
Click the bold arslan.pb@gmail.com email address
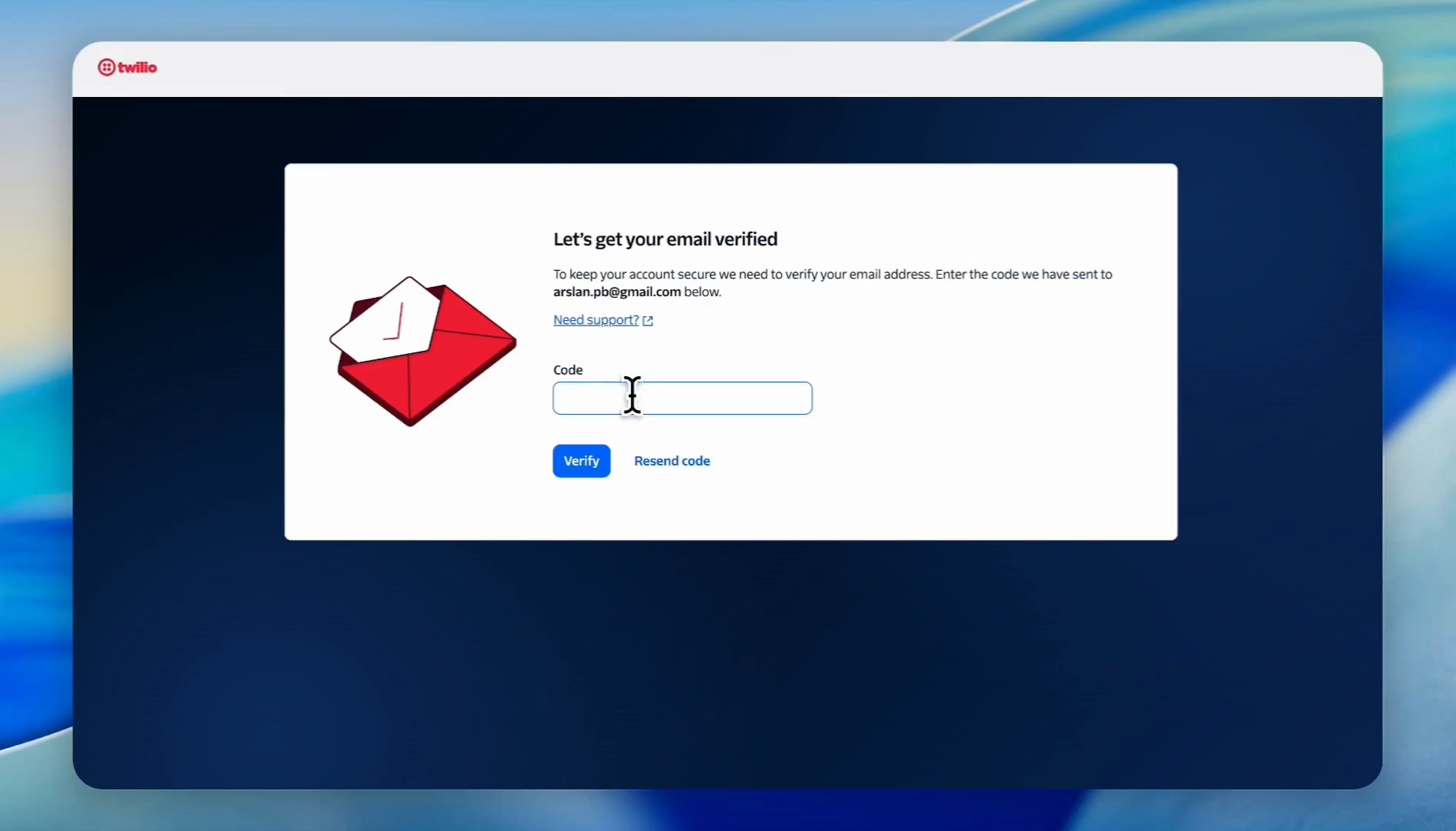click(x=616, y=292)
